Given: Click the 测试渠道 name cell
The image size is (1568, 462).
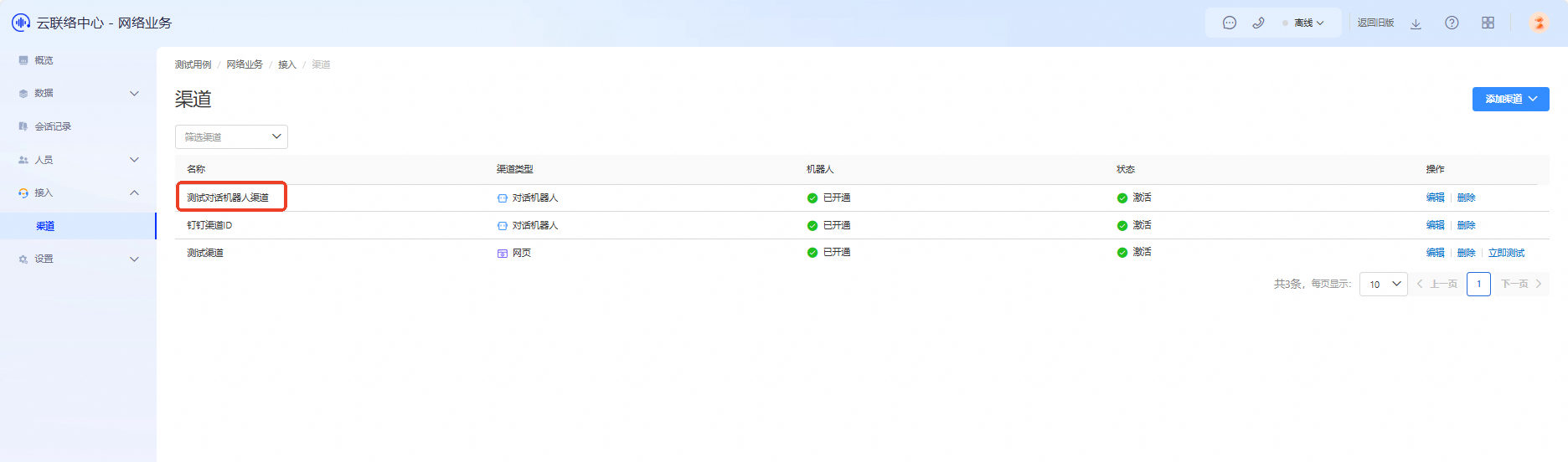Looking at the screenshot, I should point(205,253).
